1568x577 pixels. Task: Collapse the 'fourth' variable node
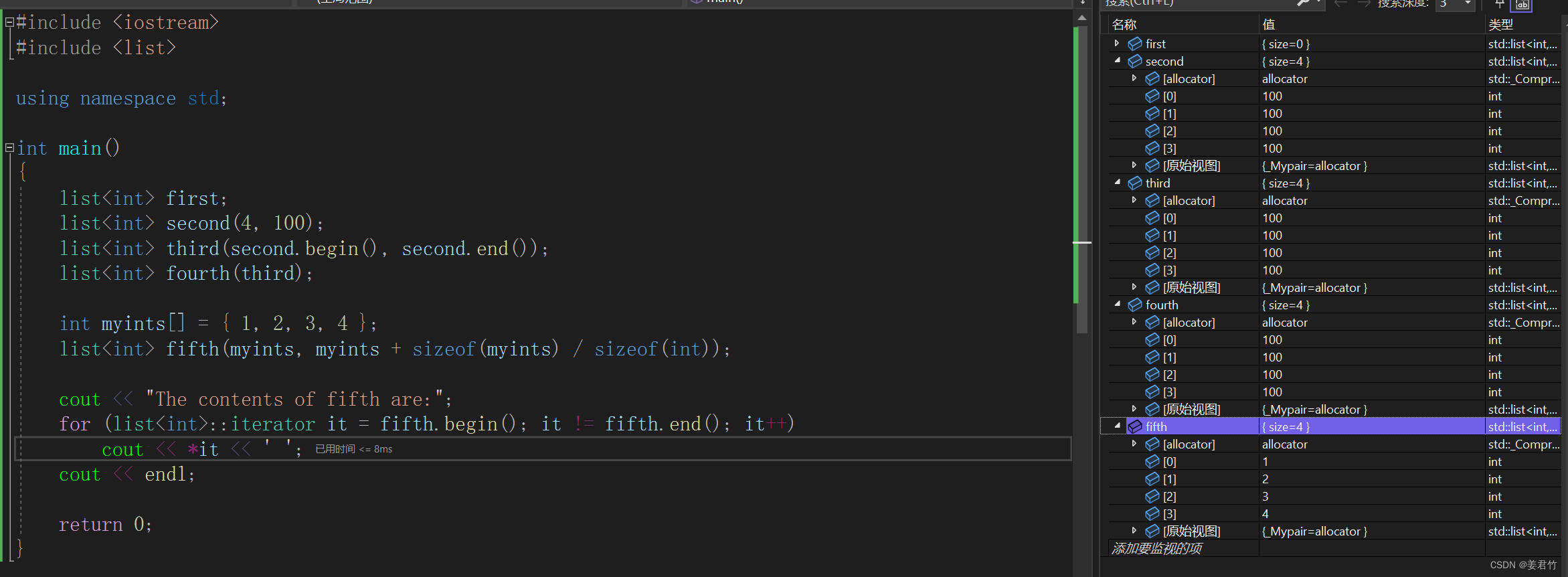tap(1117, 305)
